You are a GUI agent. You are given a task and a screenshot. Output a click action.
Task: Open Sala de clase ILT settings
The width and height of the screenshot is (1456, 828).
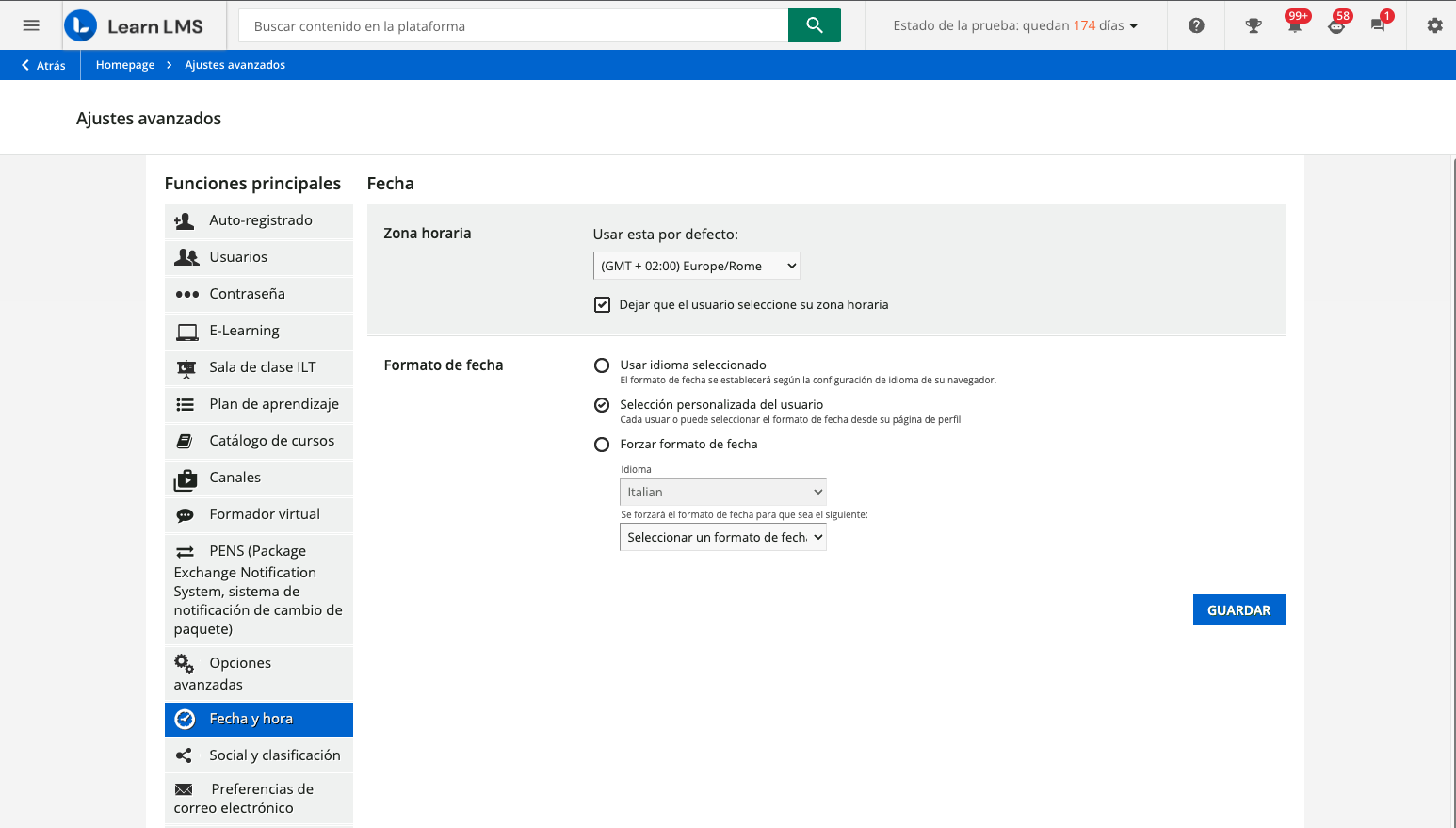point(259,367)
